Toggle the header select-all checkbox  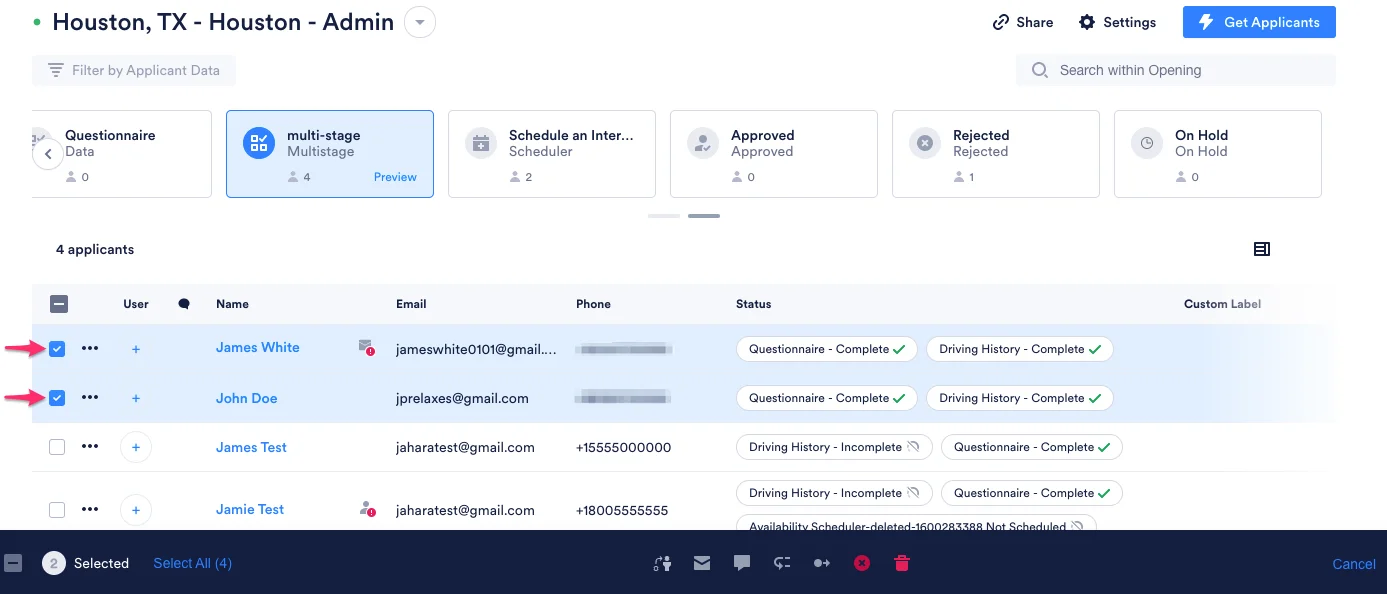point(59,304)
